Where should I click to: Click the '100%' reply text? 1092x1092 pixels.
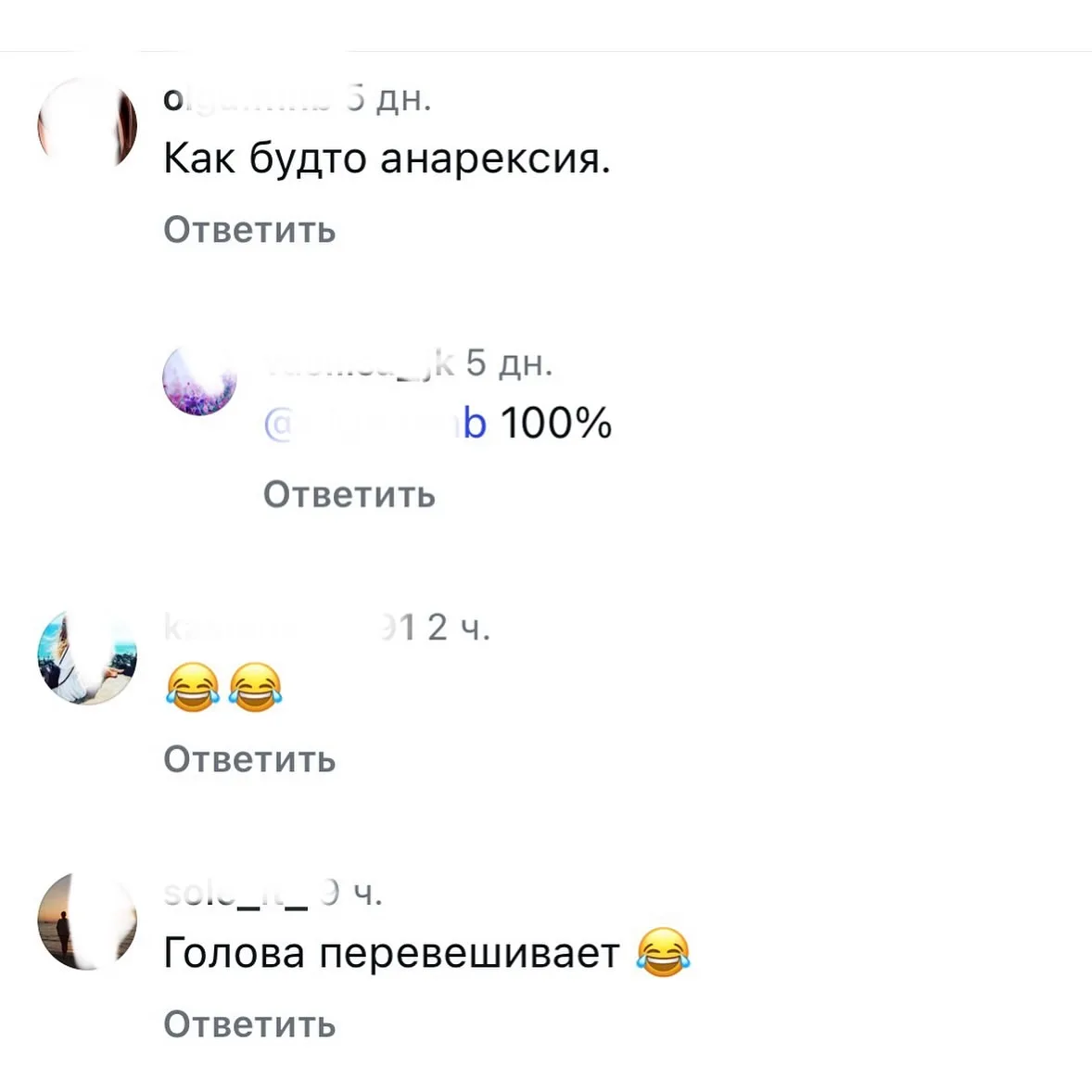click(556, 423)
